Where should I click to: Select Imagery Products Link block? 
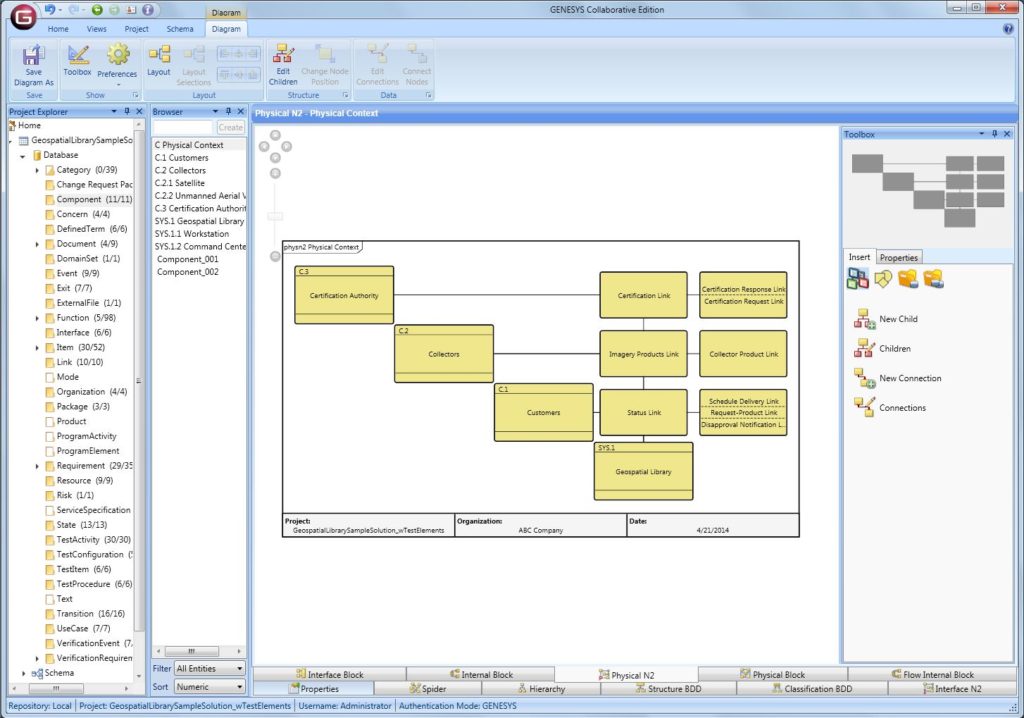(643, 353)
